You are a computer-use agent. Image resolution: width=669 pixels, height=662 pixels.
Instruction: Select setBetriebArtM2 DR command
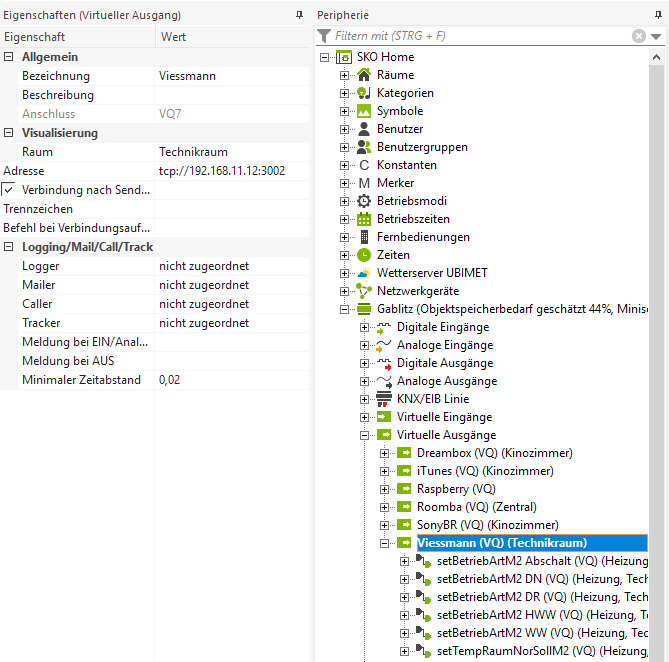[x=542, y=597]
